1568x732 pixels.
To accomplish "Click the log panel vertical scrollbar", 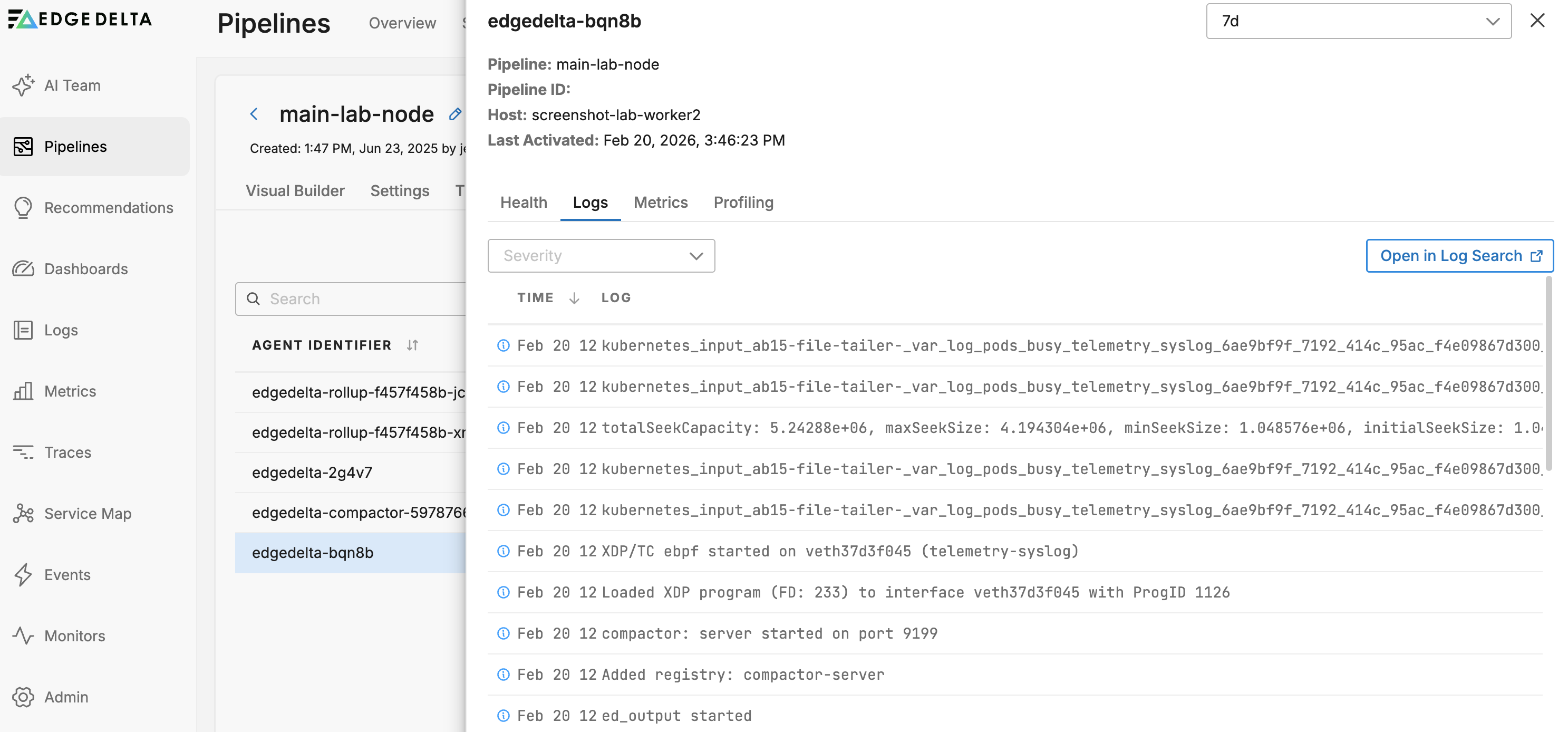I will [1548, 373].
